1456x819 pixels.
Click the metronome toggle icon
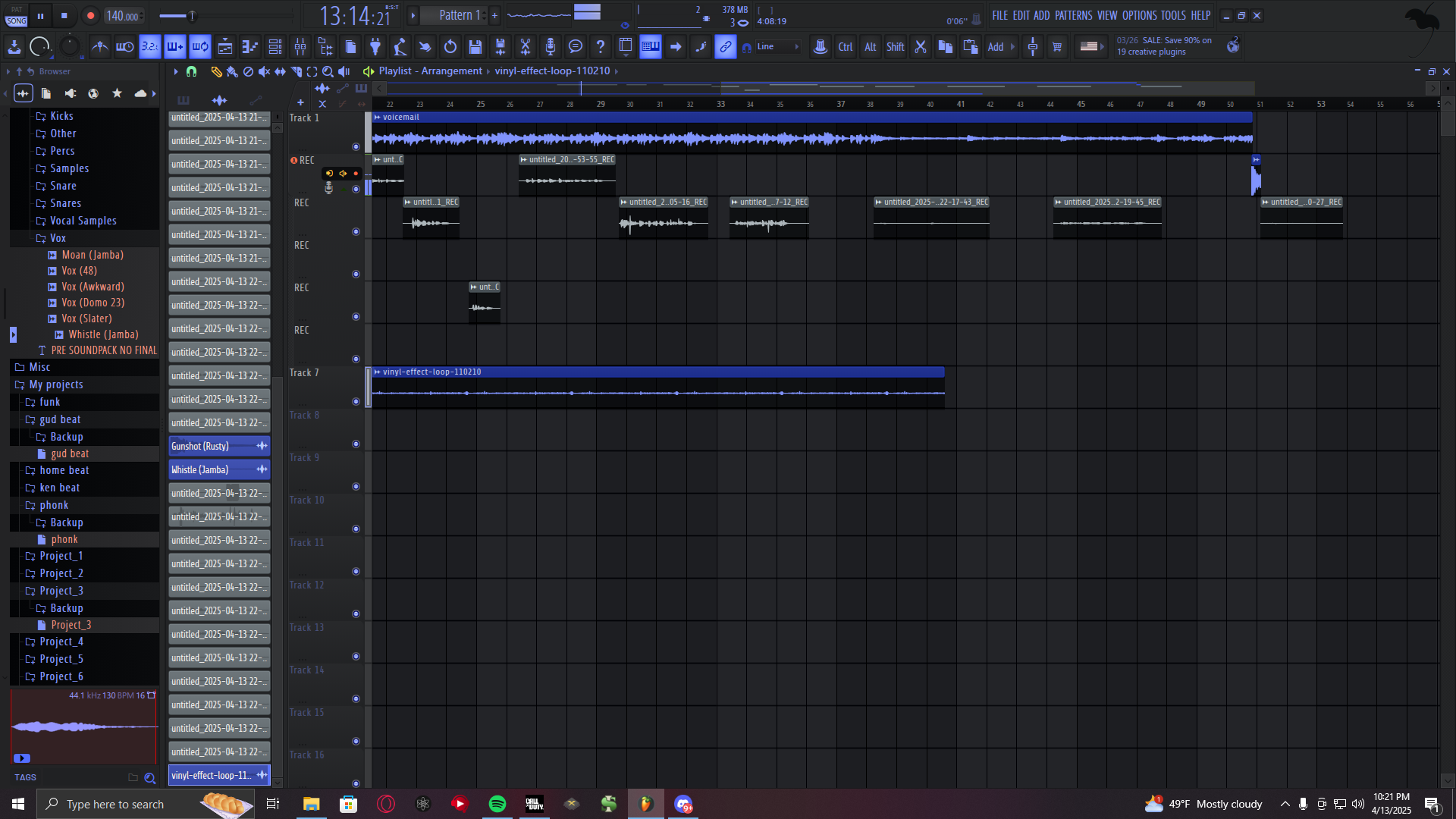99,47
